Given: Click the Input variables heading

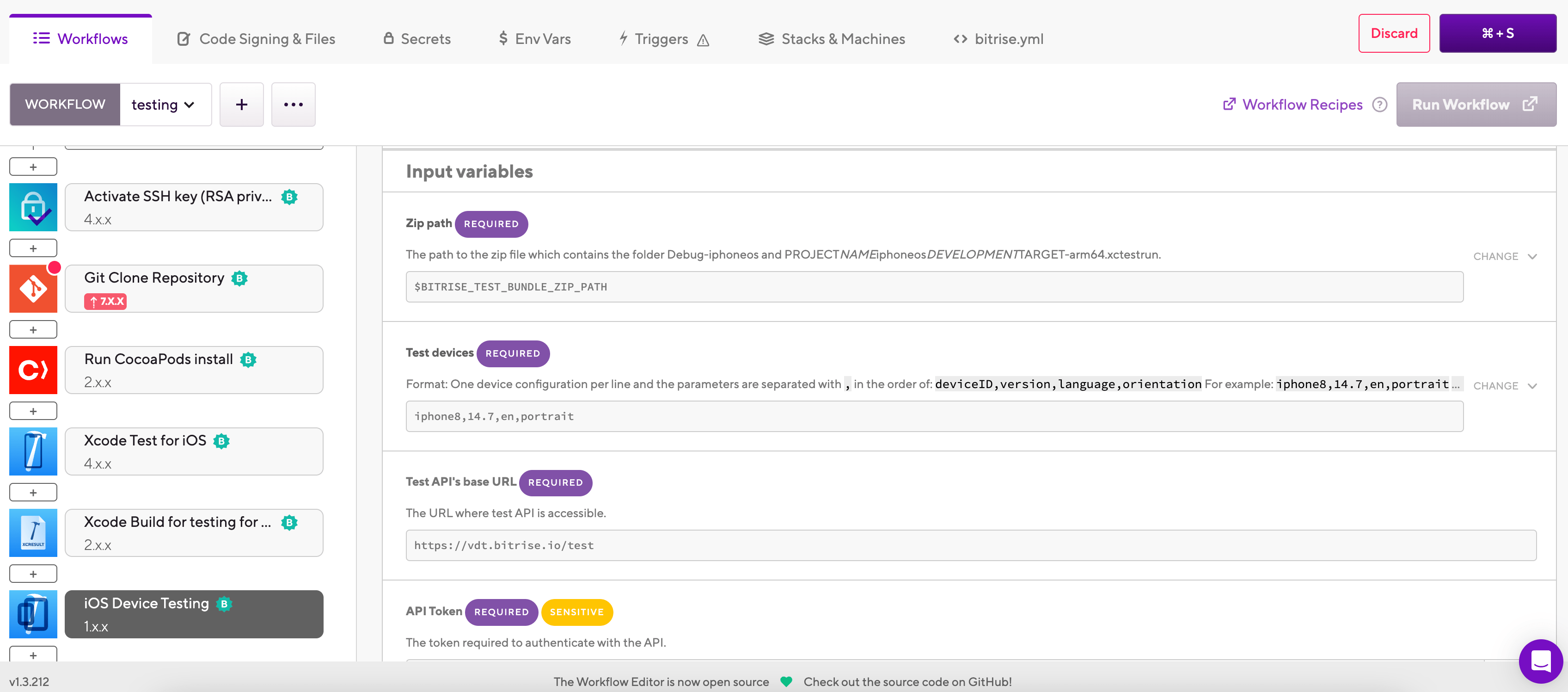Looking at the screenshot, I should click(x=469, y=172).
